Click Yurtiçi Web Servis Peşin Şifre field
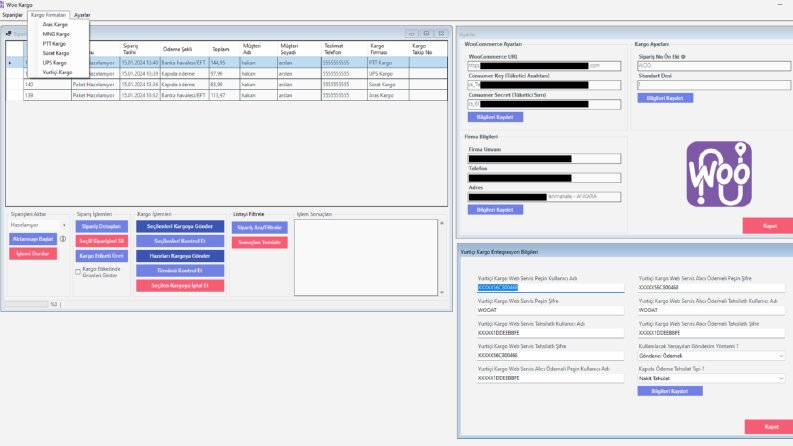The image size is (793, 446). (x=550, y=310)
